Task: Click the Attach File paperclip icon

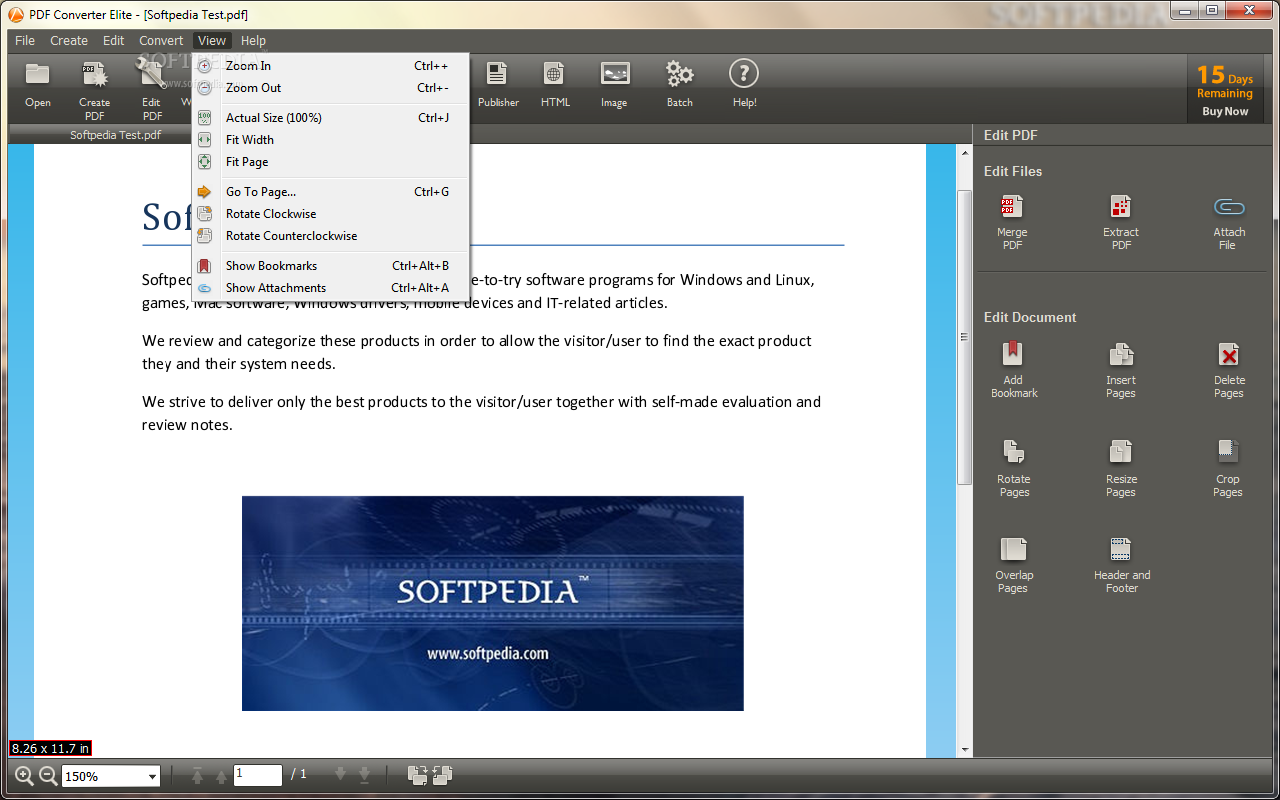Action: [1229, 208]
